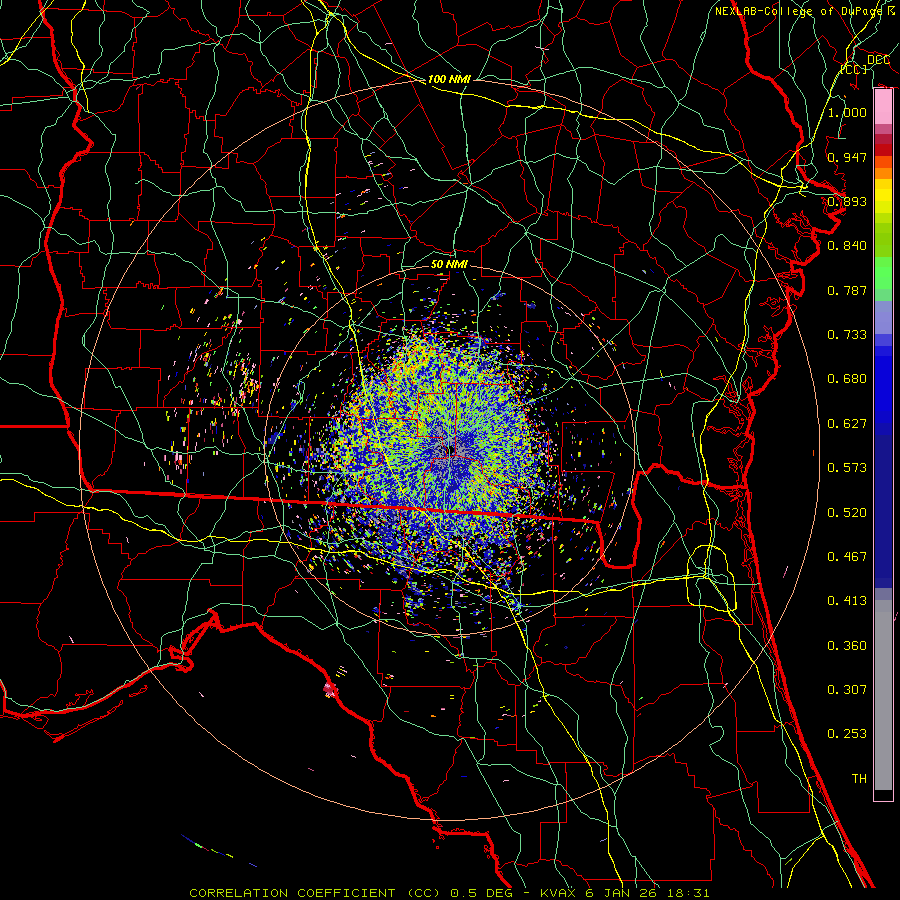Select the 0.520 value on the scale
The image size is (900, 900).
[847, 513]
